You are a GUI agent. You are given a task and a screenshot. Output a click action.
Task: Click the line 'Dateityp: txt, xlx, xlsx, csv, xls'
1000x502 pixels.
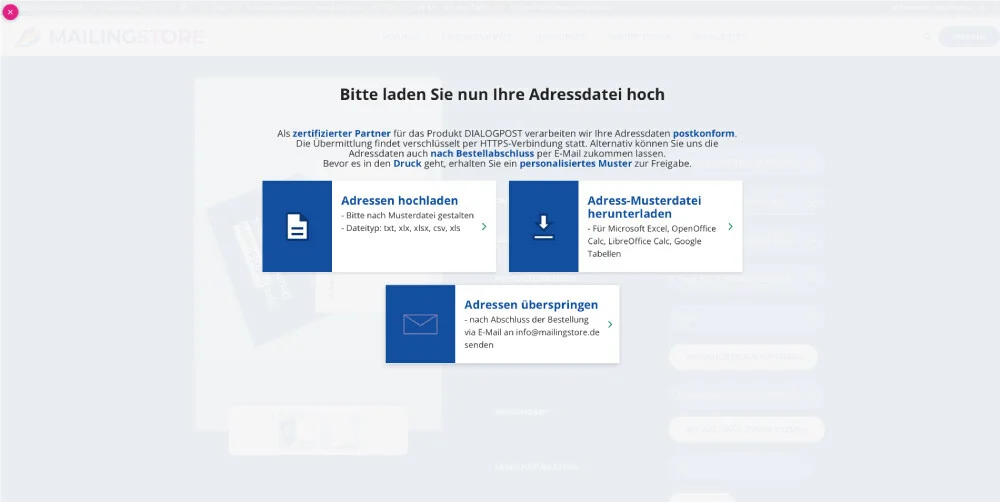point(401,228)
